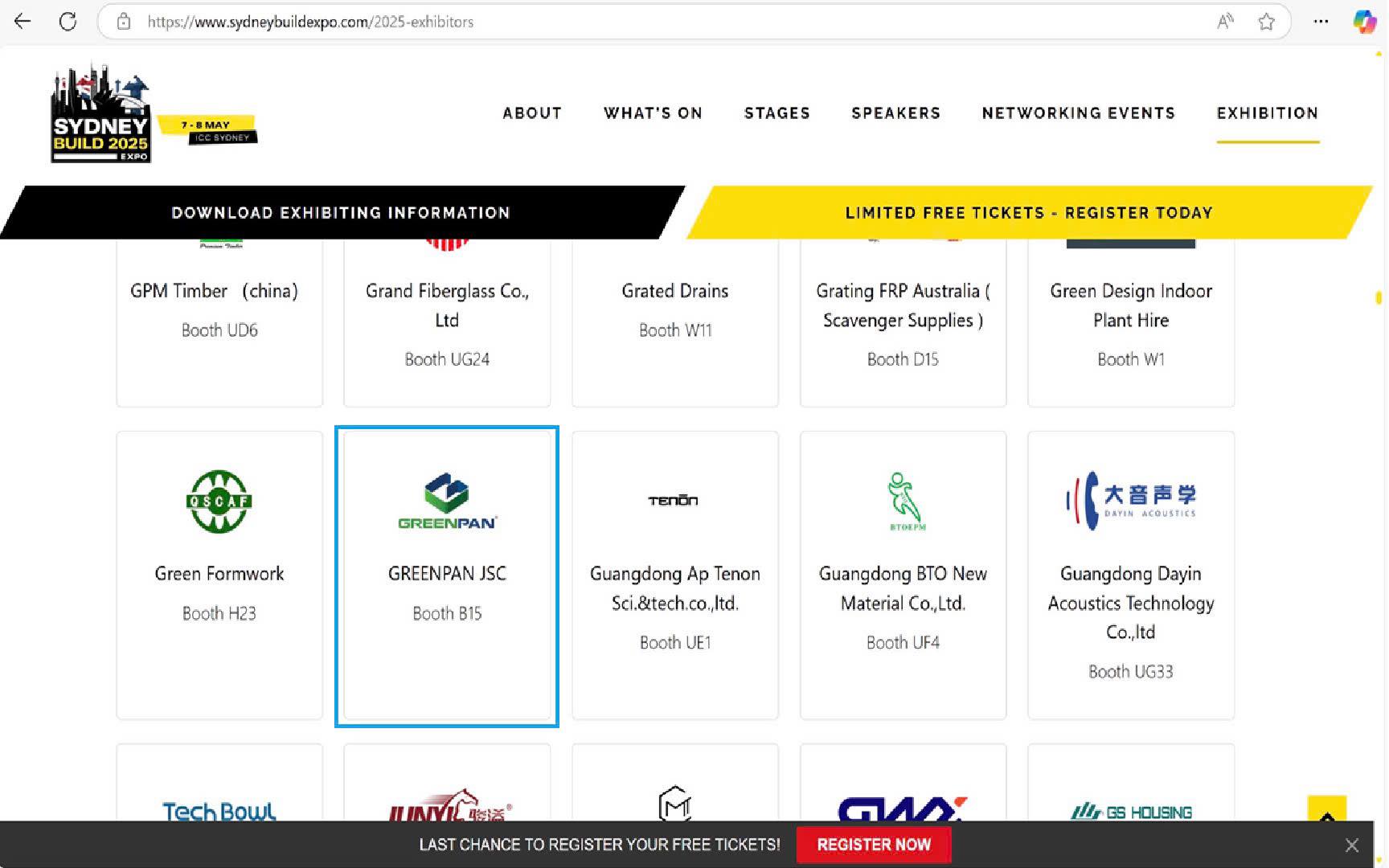Click the GS Housing logo
Viewport: 1389px width, 868px height.
(x=1131, y=812)
